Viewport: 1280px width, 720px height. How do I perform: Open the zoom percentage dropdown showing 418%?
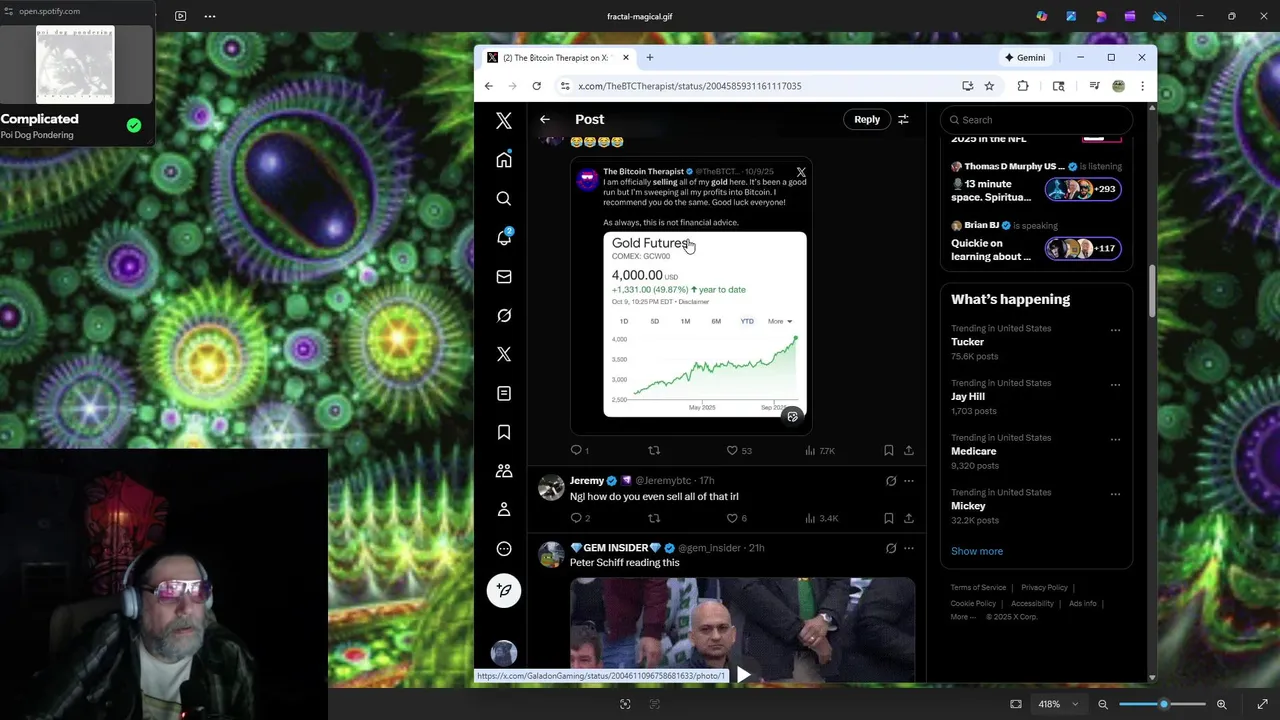click(x=1057, y=704)
